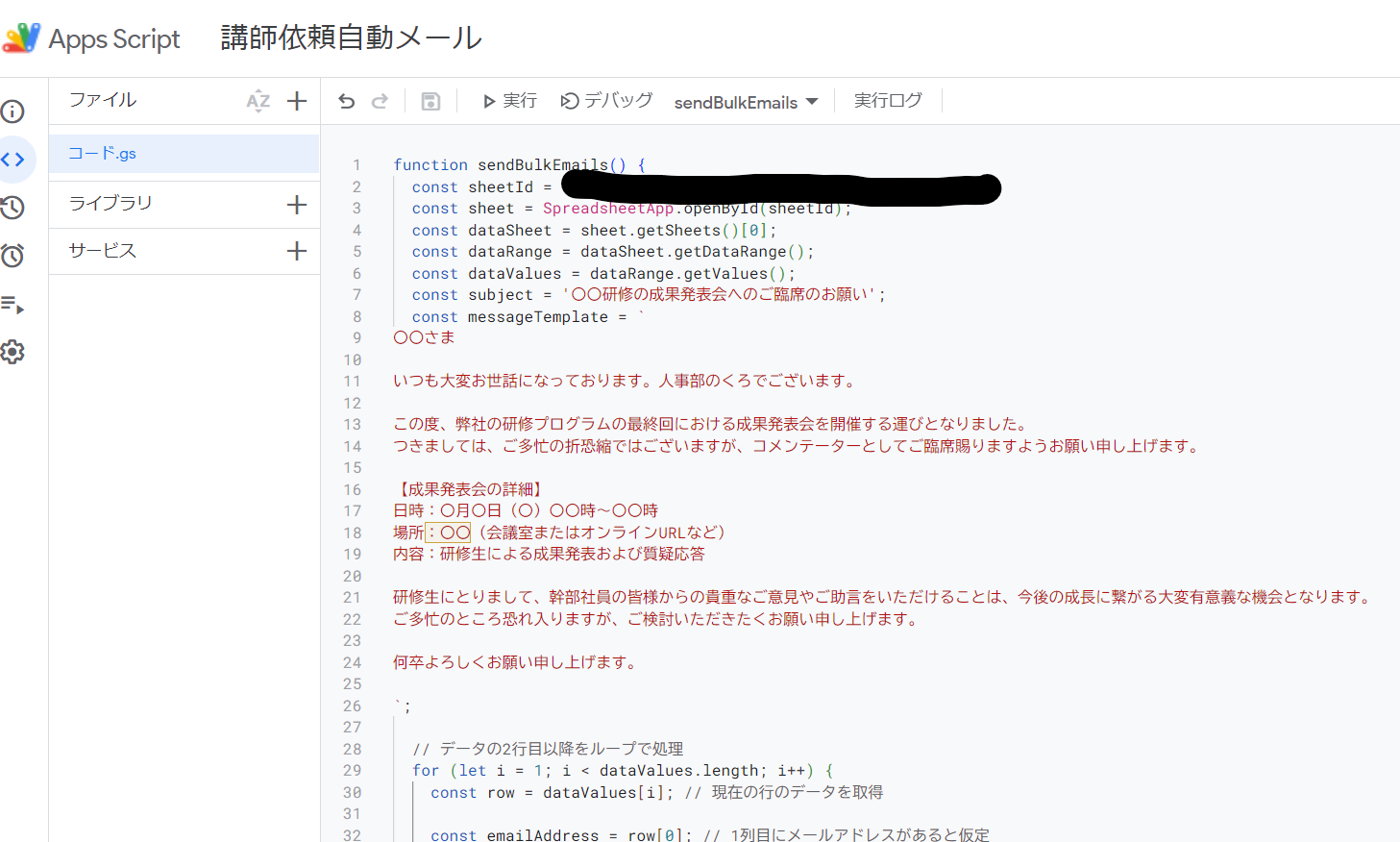Click the const row = dataValues[i] line

coord(656,793)
